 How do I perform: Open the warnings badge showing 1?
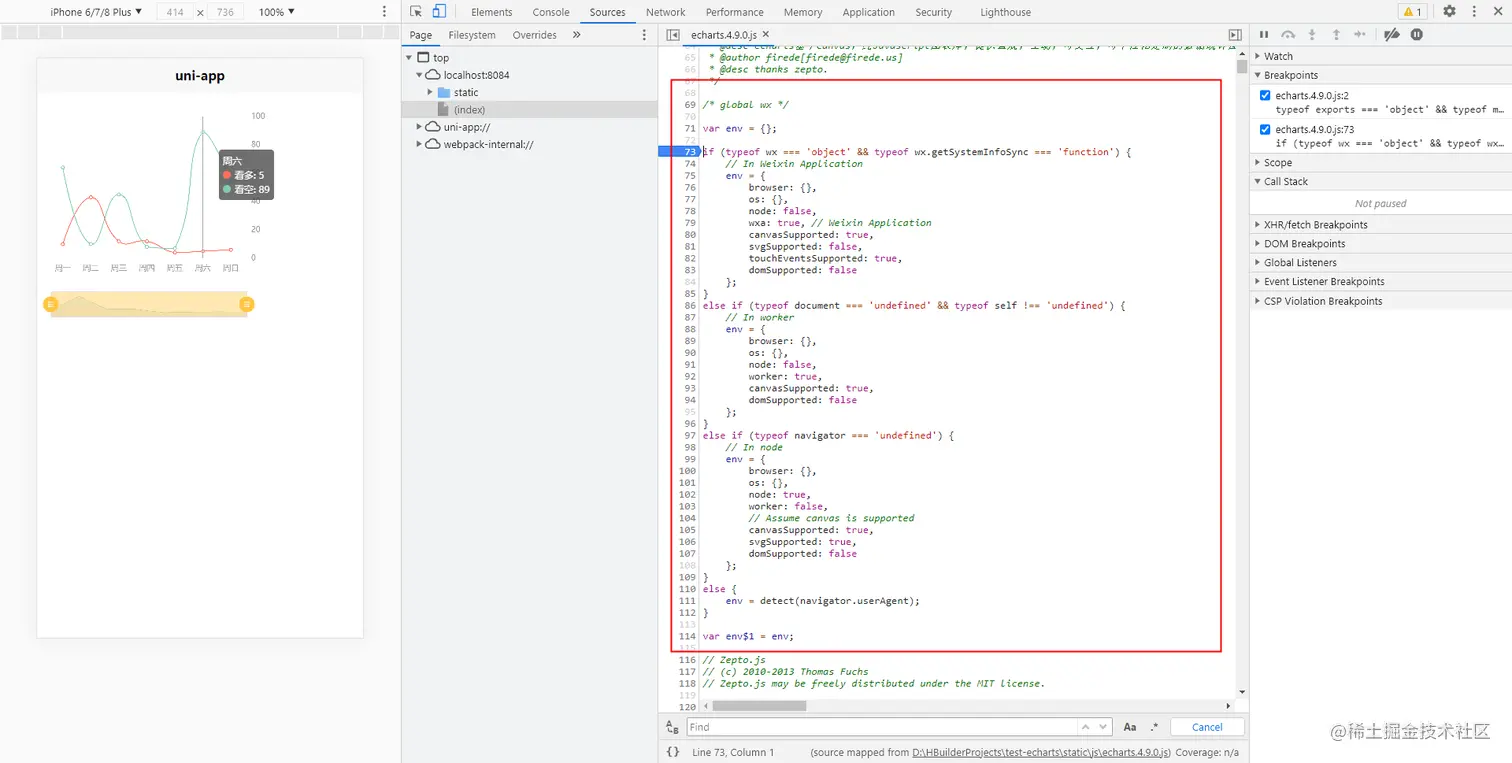pyautogui.click(x=1412, y=12)
